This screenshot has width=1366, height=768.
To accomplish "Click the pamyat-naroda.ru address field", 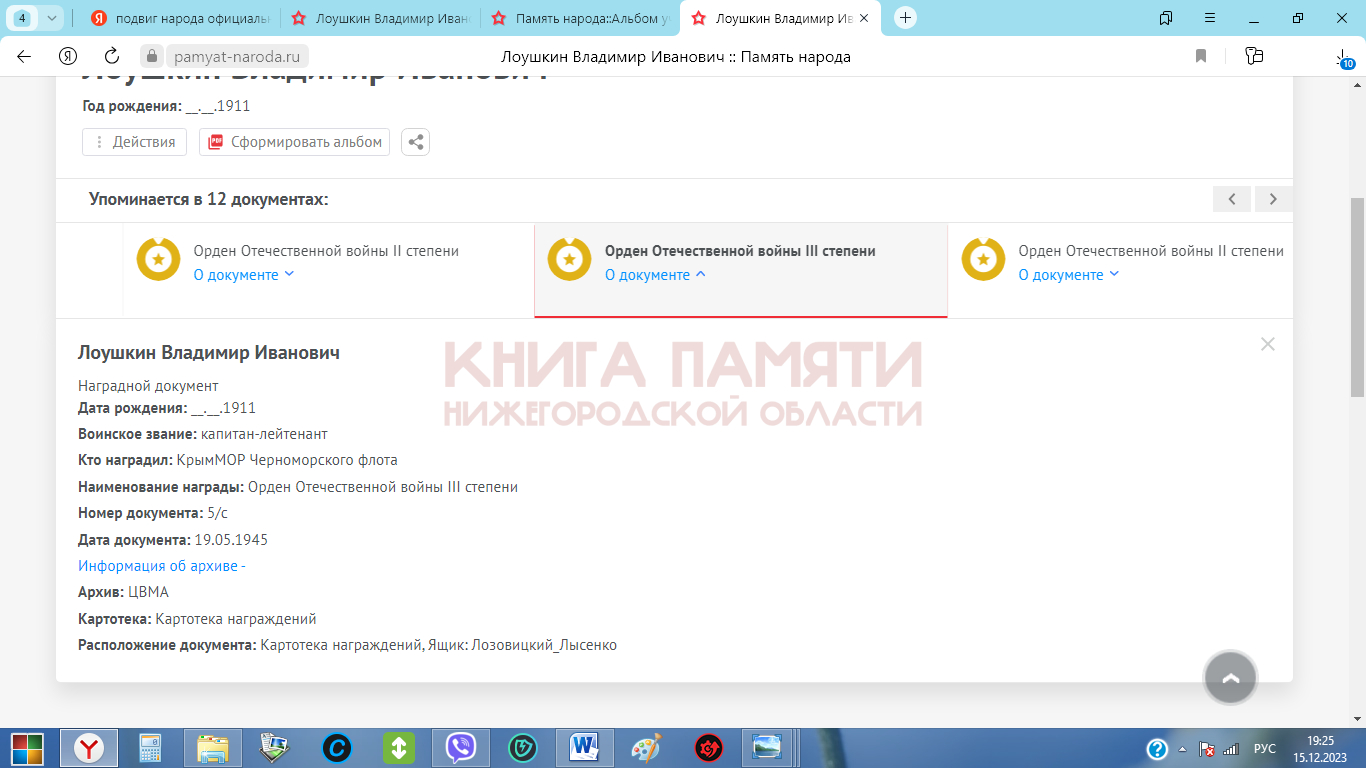I will (236, 56).
